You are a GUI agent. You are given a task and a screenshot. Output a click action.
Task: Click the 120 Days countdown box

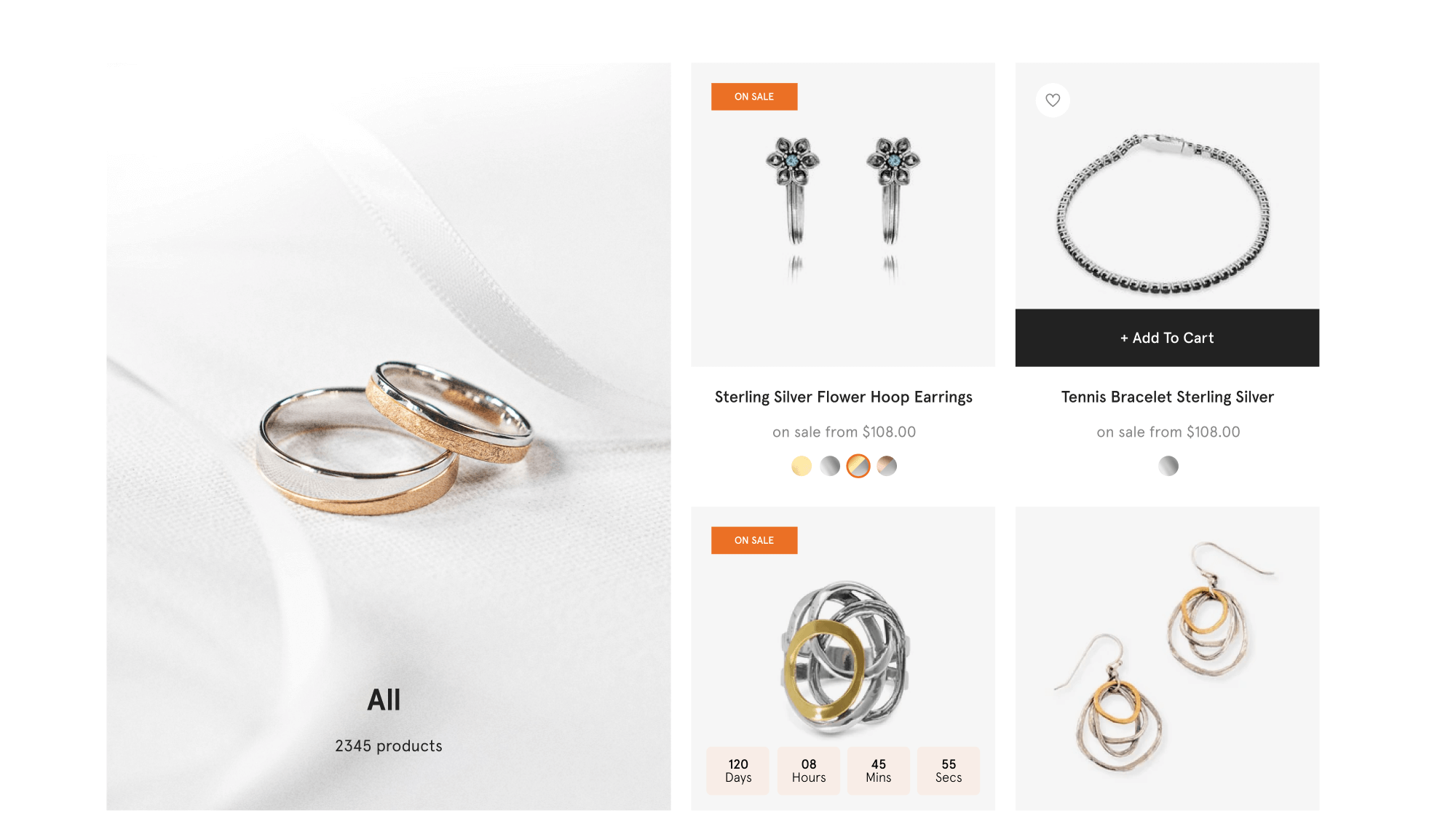point(738,771)
